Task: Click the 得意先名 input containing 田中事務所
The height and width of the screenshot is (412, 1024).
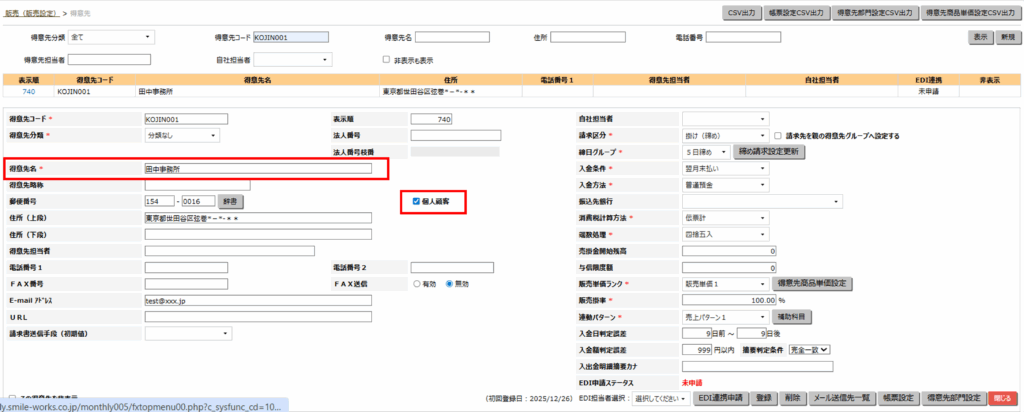Action: pyautogui.click(x=258, y=169)
